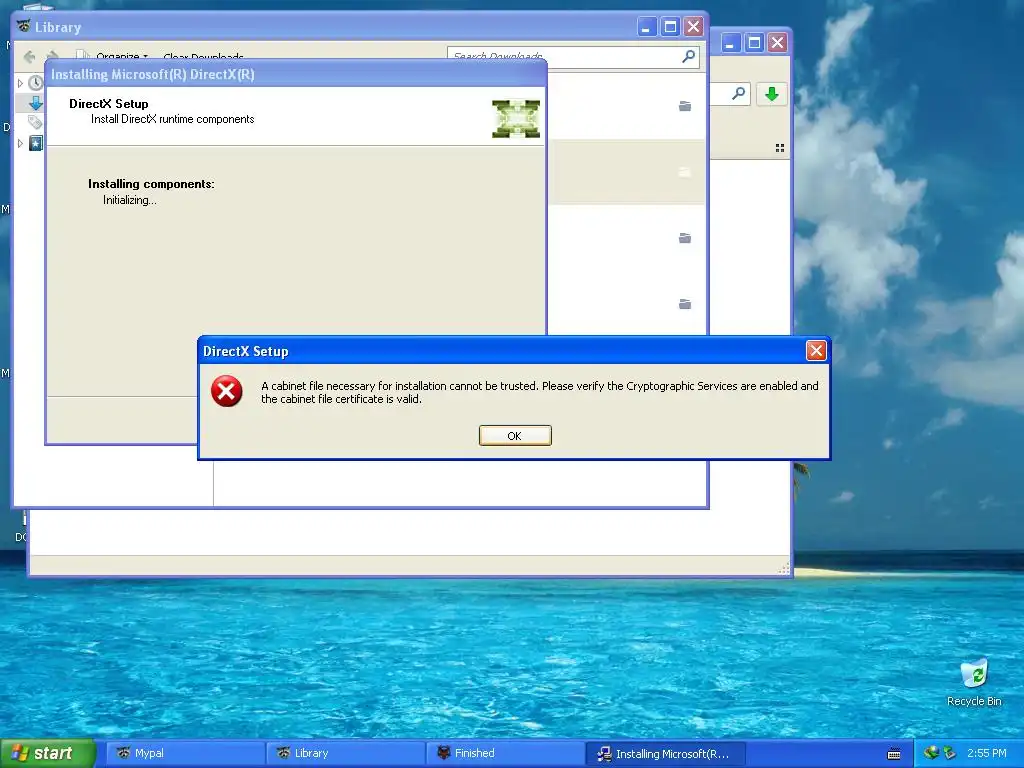The image size is (1024, 768).
Task: Click the Mypal search magnifier icon
Action: [x=738, y=94]
